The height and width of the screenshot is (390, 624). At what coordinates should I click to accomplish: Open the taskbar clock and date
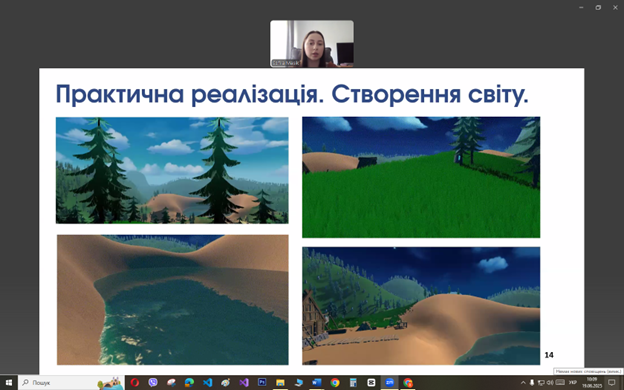592,383
